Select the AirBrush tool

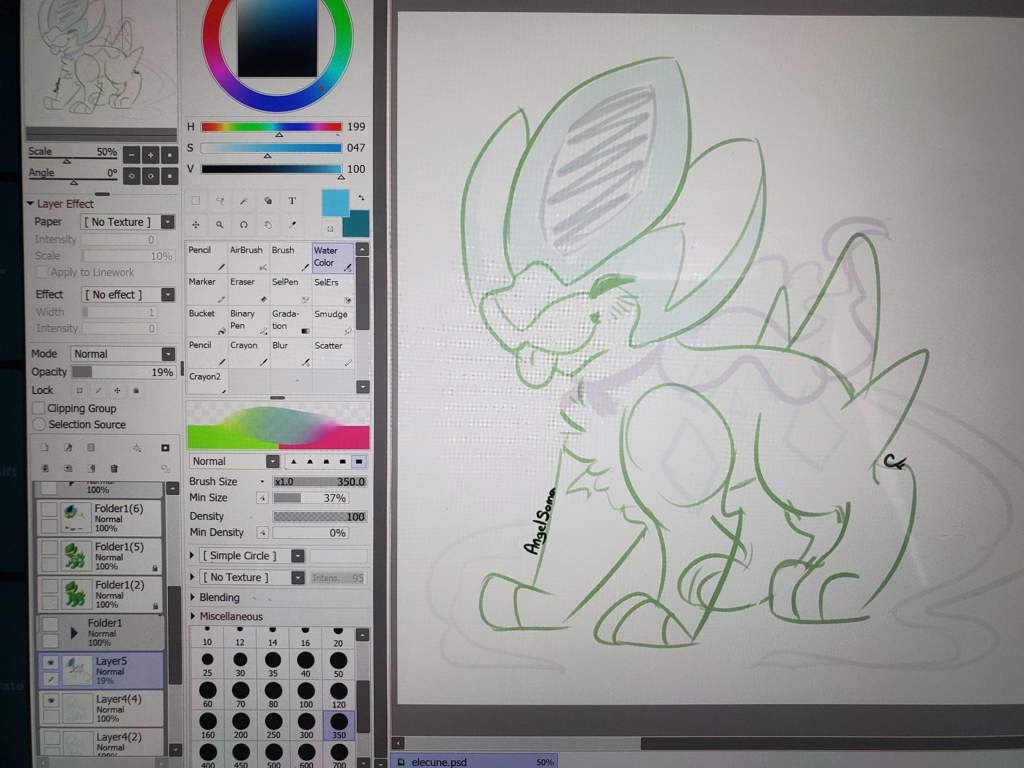click(248, 258)
